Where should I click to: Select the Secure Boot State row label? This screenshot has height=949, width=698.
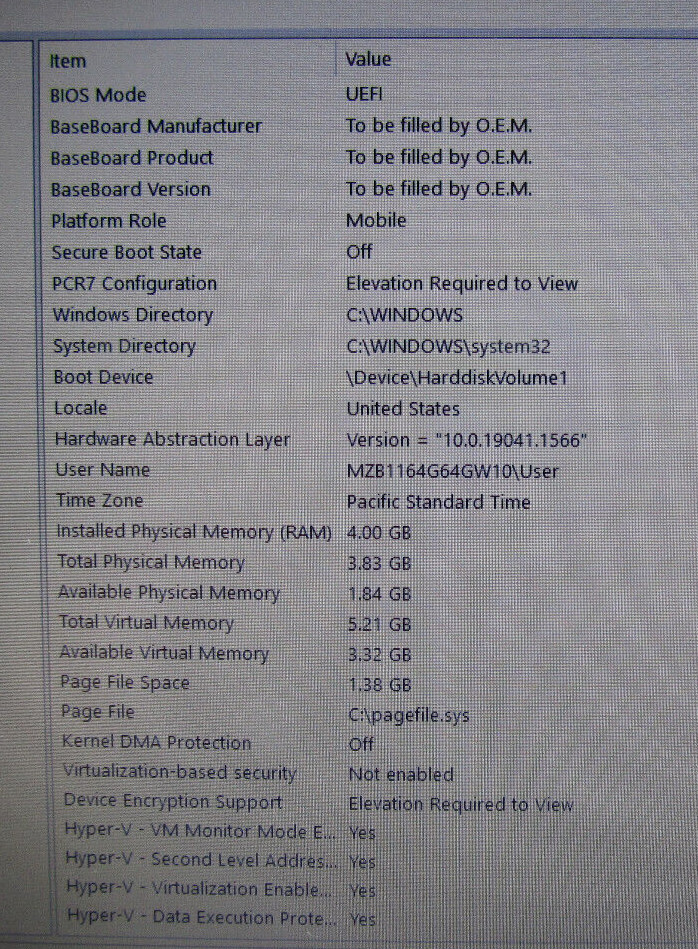[x=127, y=252]
